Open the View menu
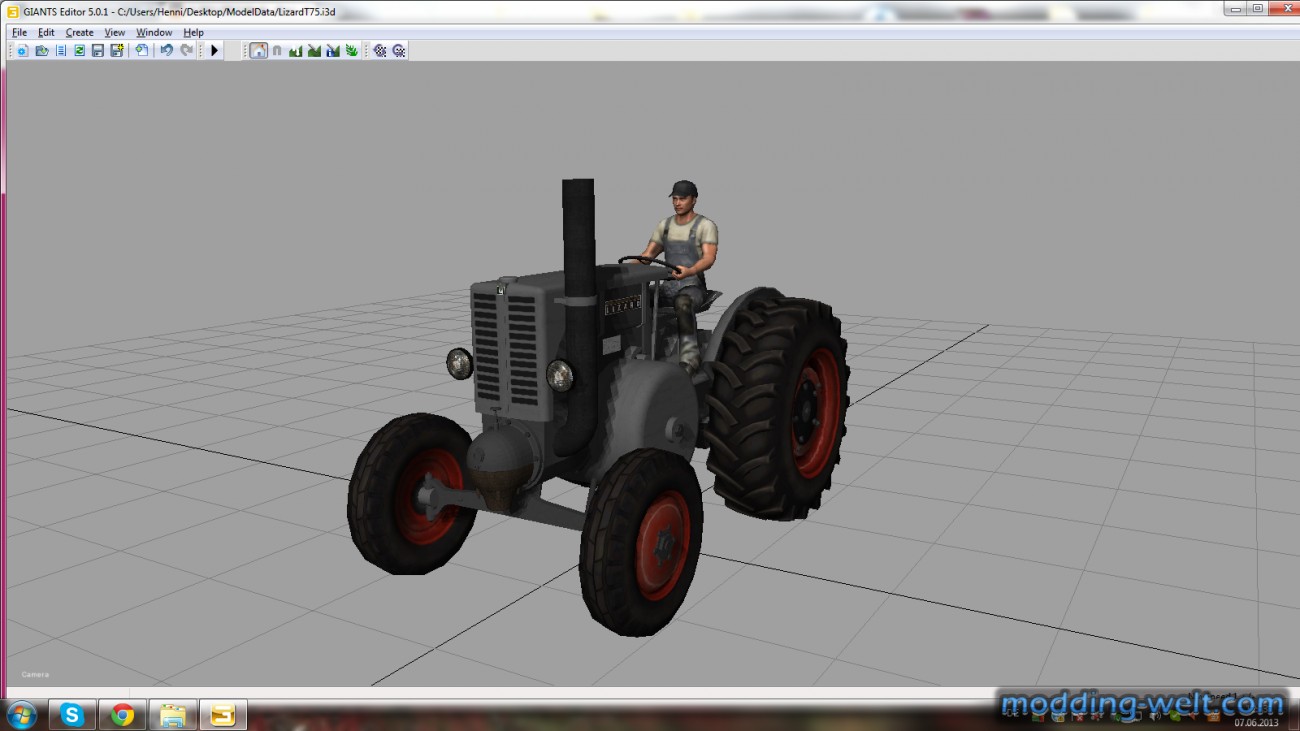 tap(115, 33)
